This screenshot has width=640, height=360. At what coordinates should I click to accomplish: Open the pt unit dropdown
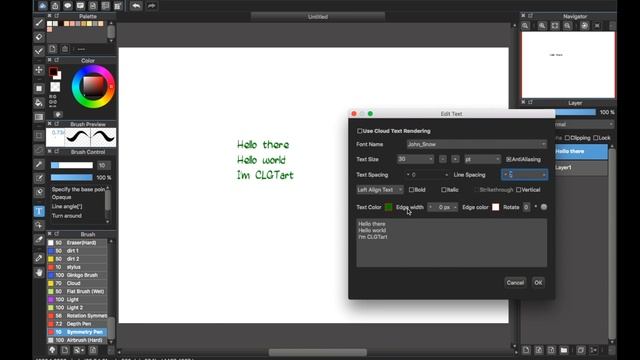[482, 159]
